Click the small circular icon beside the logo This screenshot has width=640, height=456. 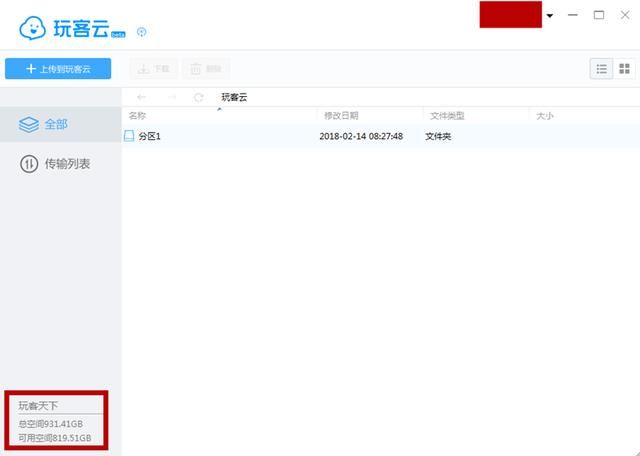[x=141, y=32]
